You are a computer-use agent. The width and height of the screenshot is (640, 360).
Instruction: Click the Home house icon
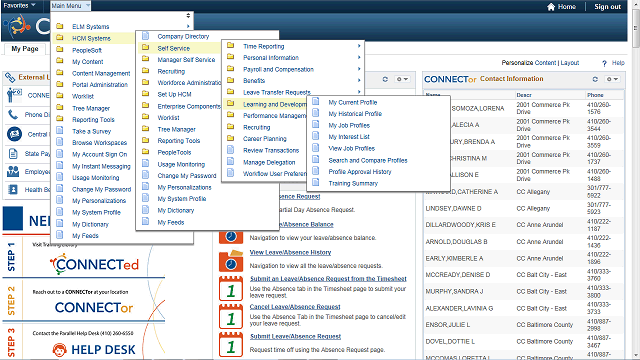click(x=551, y=7)
